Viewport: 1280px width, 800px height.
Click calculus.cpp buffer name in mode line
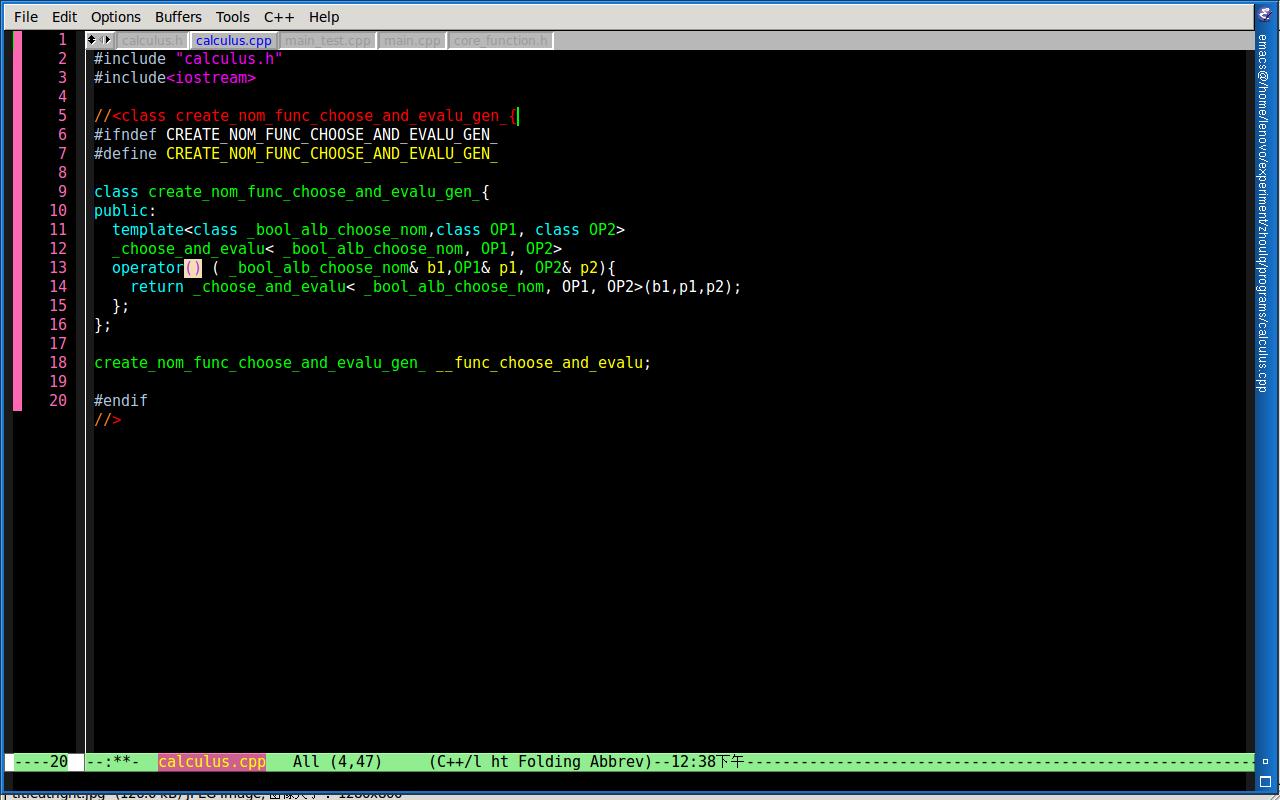click(x=212, y=761)
